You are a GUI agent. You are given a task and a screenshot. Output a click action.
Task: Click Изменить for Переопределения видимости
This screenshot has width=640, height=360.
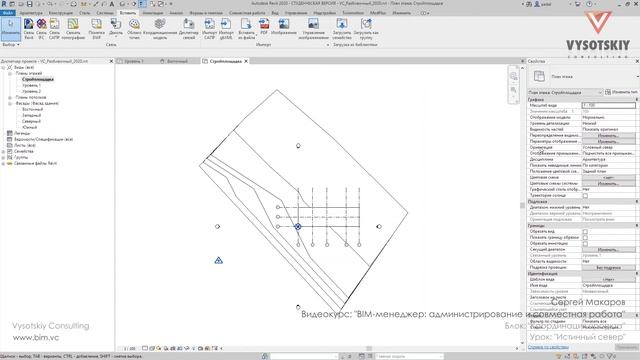pyautogui.click(x=608, y=135)
